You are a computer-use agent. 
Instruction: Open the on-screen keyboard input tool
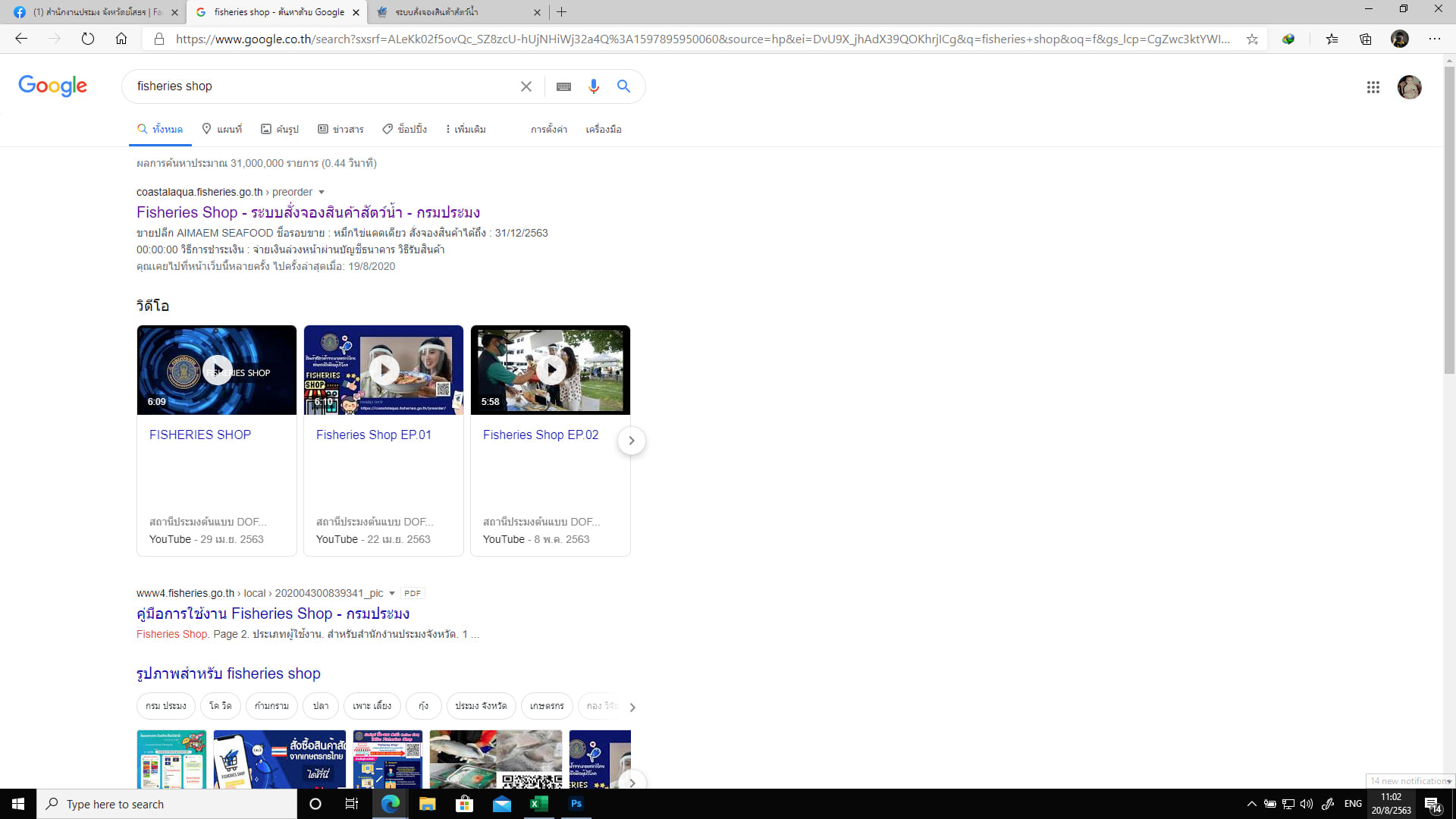tap(563, 86)
